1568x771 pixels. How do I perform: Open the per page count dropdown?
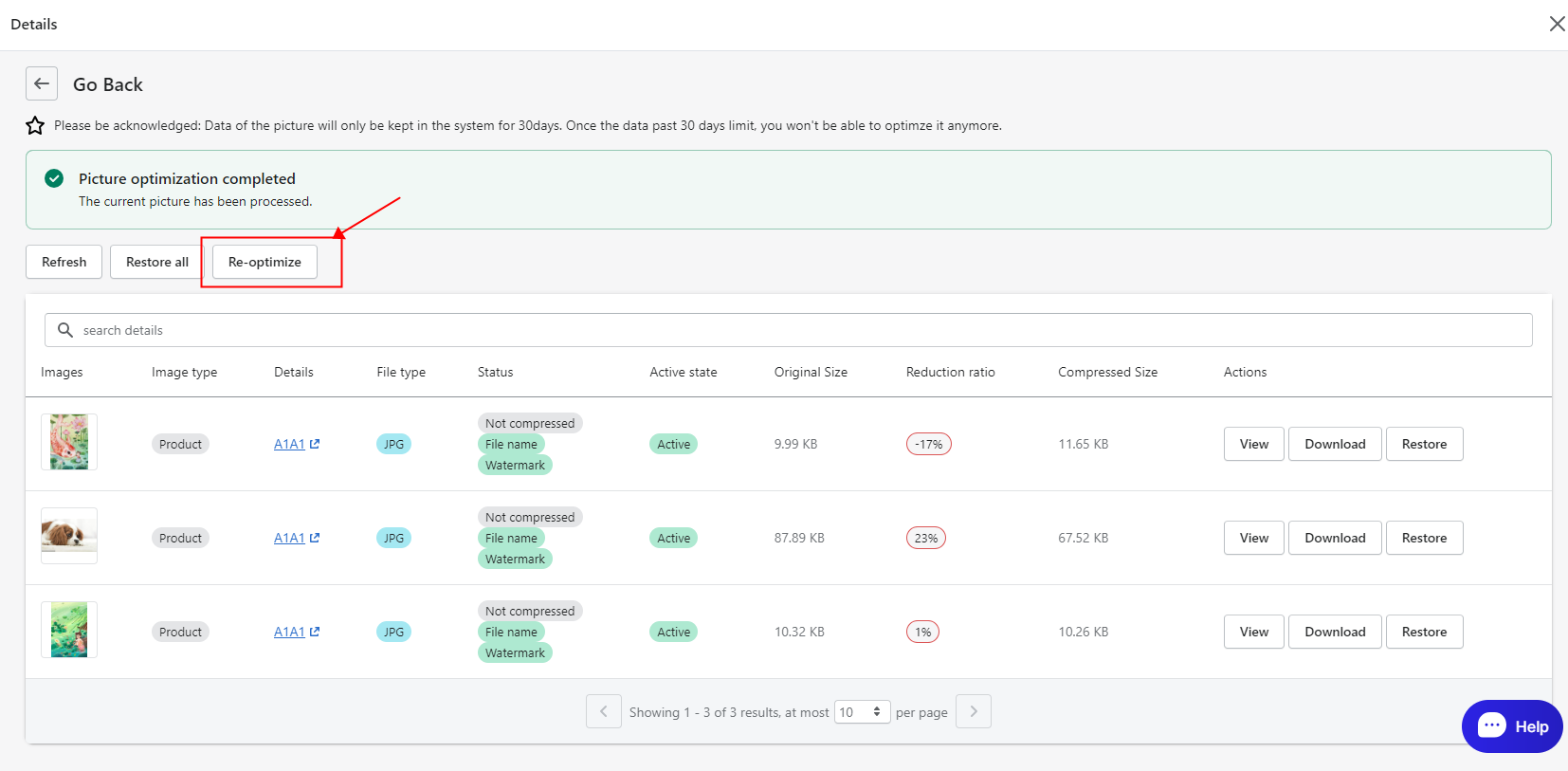(862, 712)
